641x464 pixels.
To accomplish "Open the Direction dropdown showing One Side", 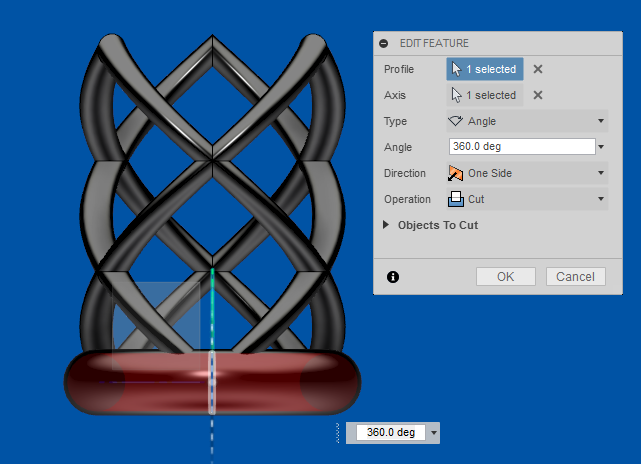I will tap(527, 173).
